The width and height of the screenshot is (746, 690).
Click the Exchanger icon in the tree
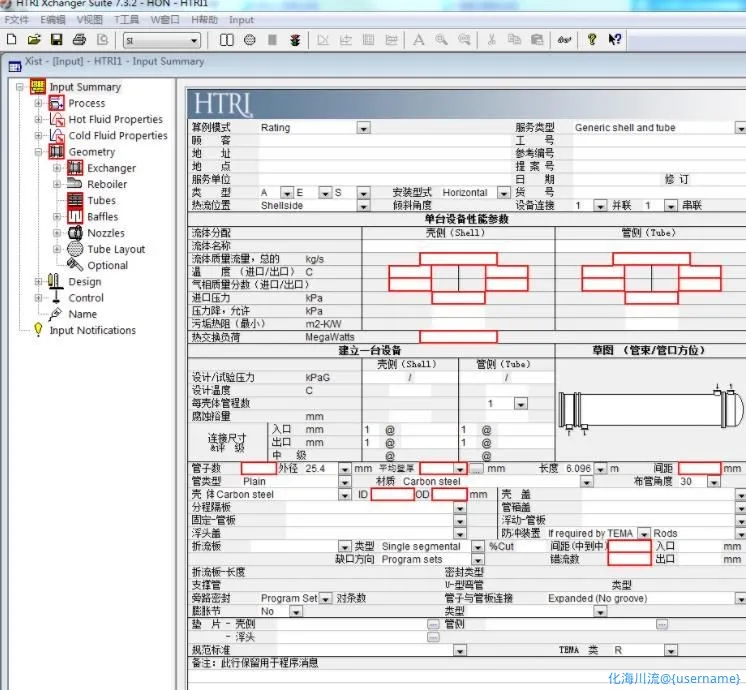[x=75, y=168]
